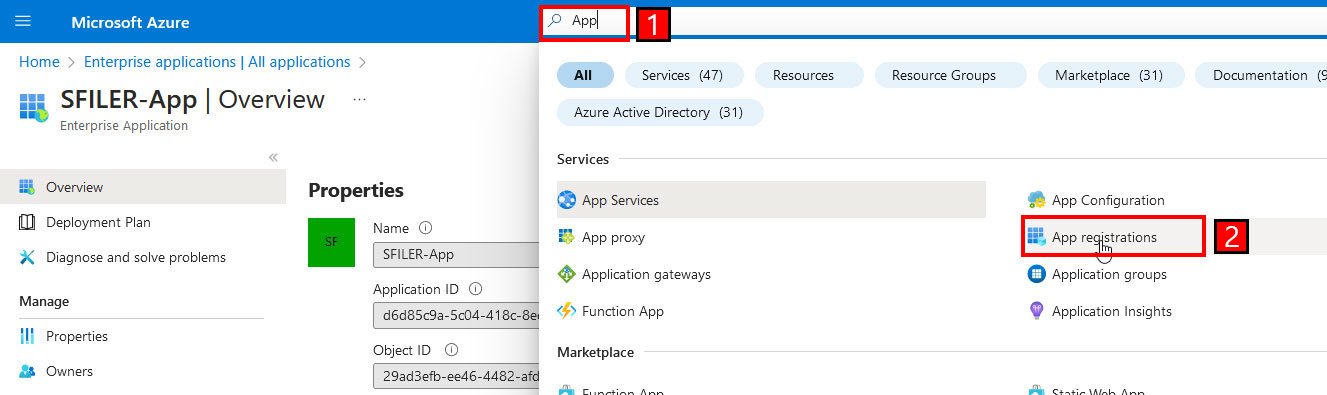Click the Application ID value field
This screenshot has height=395, width=1327.
[456, 316]
